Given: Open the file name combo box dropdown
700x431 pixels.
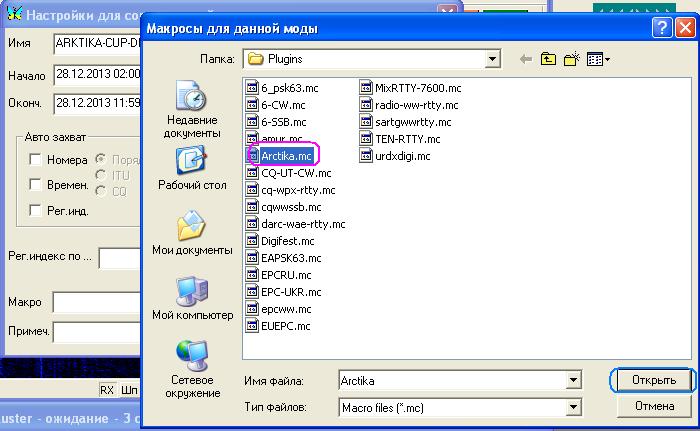Looking at the screenshot, I should click(573, 381).
